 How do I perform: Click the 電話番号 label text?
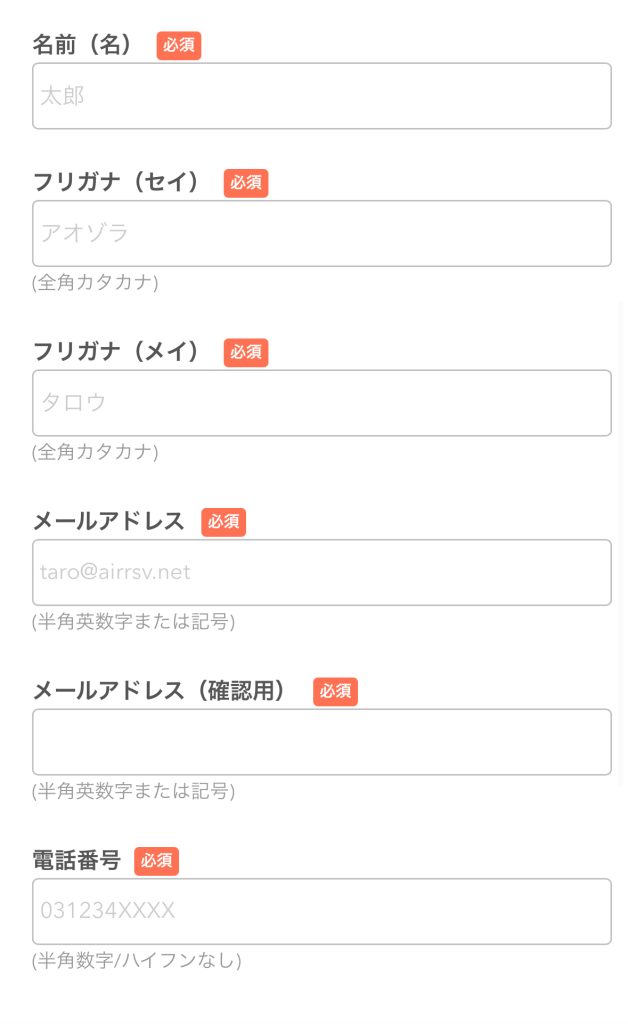pyautogui.click(x=77, y=860)
